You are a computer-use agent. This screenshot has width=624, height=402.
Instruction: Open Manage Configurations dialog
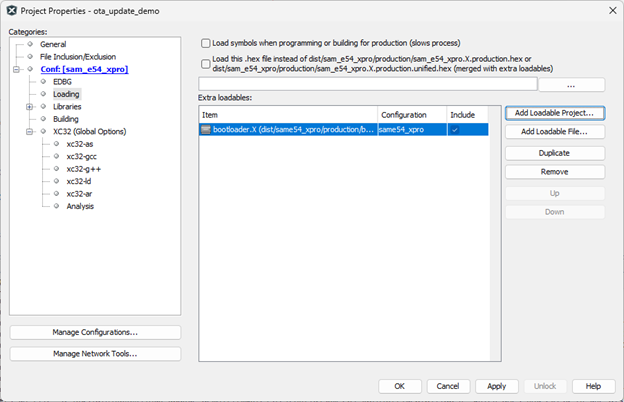95,332
